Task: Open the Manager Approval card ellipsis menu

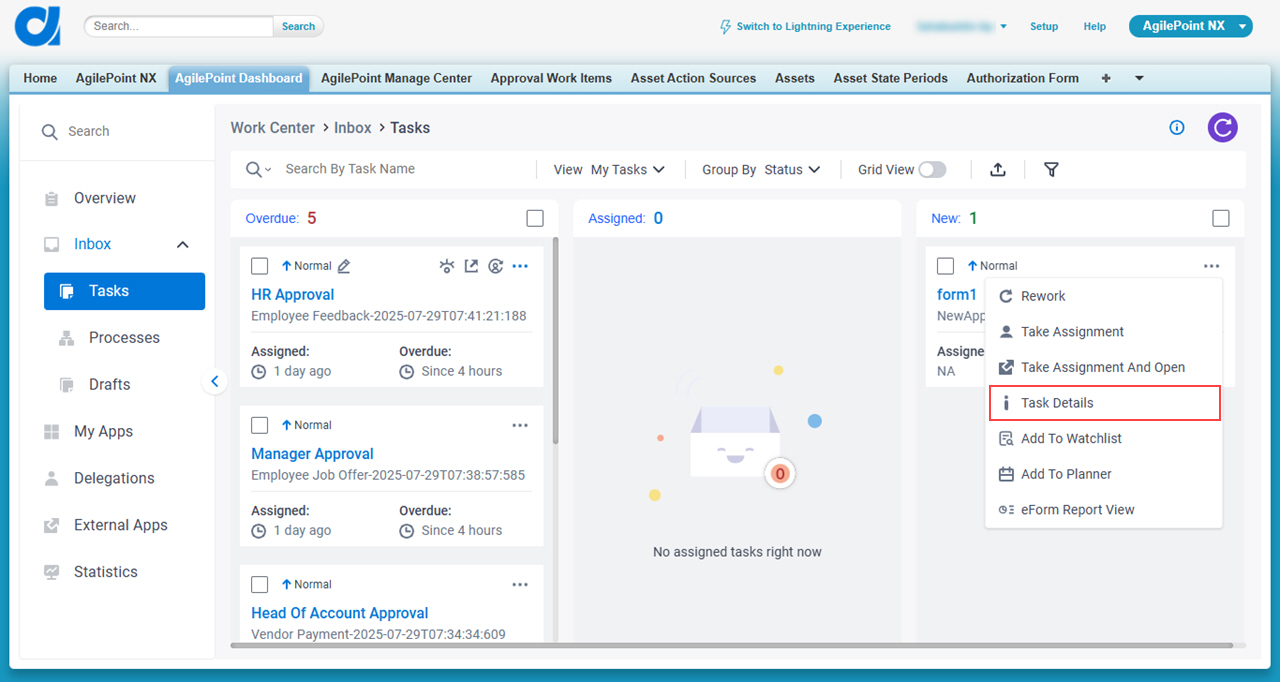Action: (x=520, y=425)
